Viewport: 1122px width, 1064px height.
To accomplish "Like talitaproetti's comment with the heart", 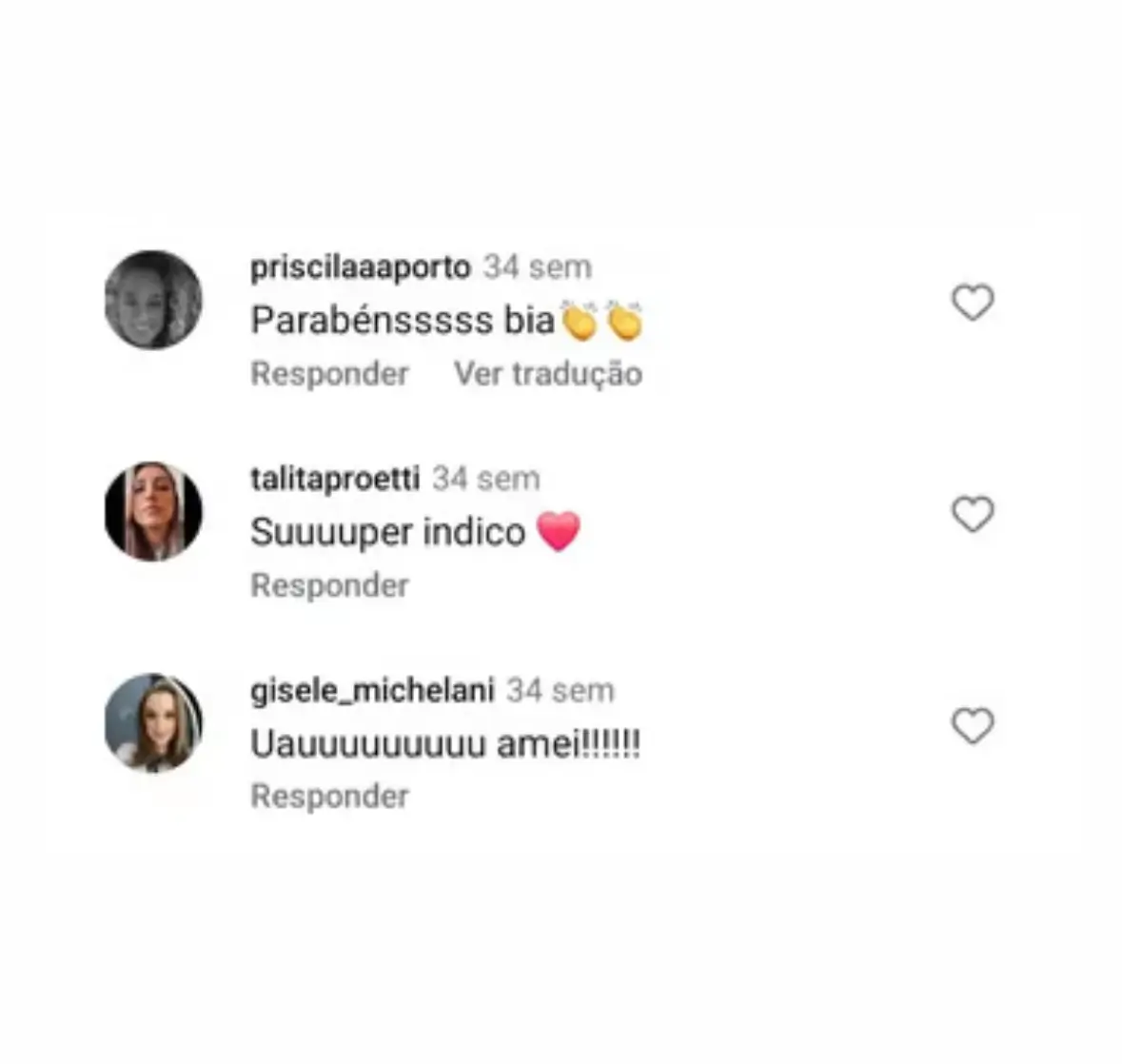I will pos(973,514).
